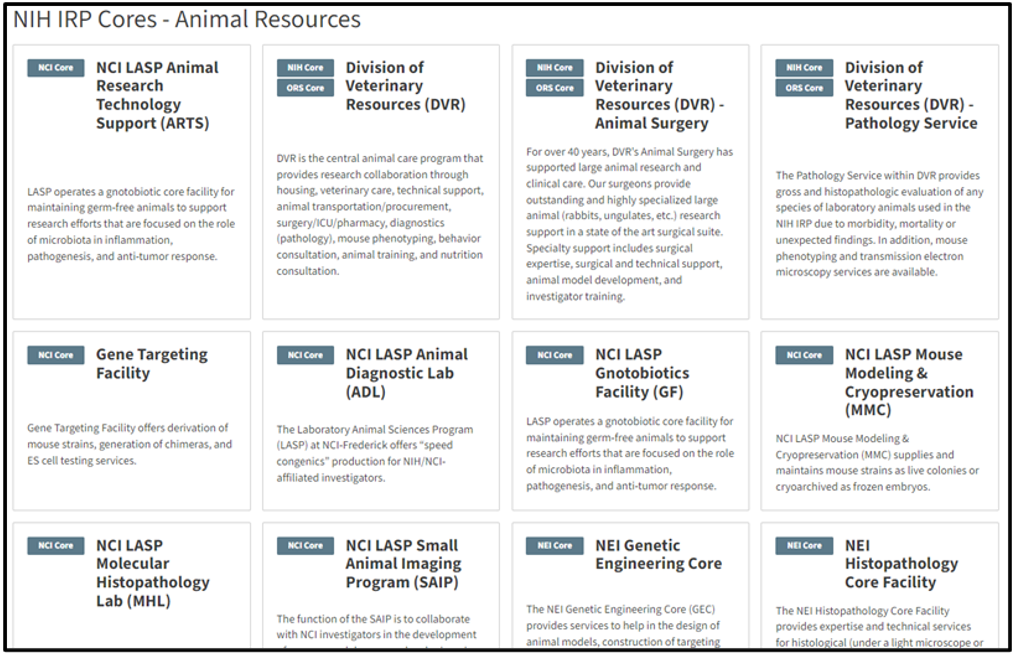The height and width of the screenshot is (654, 1012).
Task: Open NCI LASP Molecular Histopathology Lab title
Action: [x=152, y=573]
